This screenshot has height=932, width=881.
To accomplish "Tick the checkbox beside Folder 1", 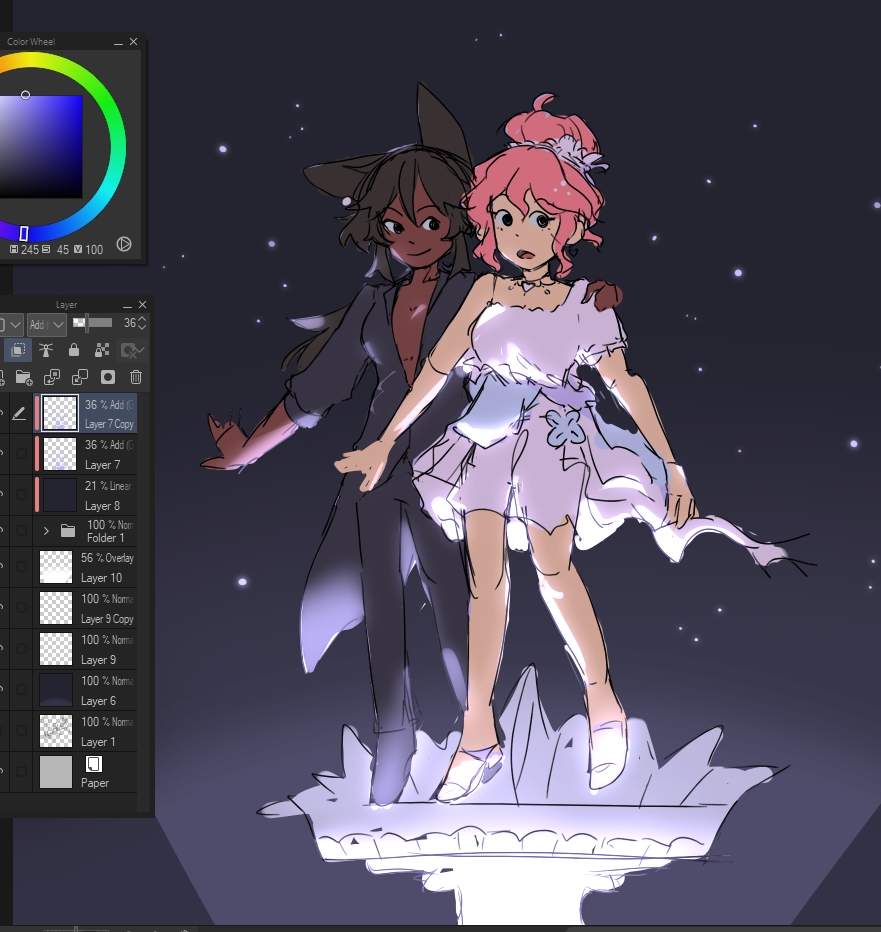I will point(21,530).
